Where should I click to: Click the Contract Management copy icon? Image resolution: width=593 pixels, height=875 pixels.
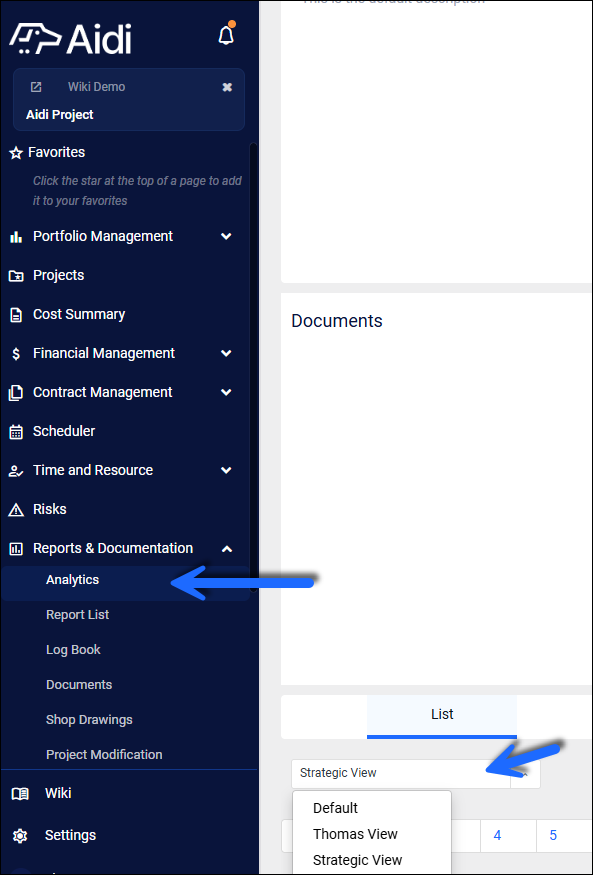(16, 393)
